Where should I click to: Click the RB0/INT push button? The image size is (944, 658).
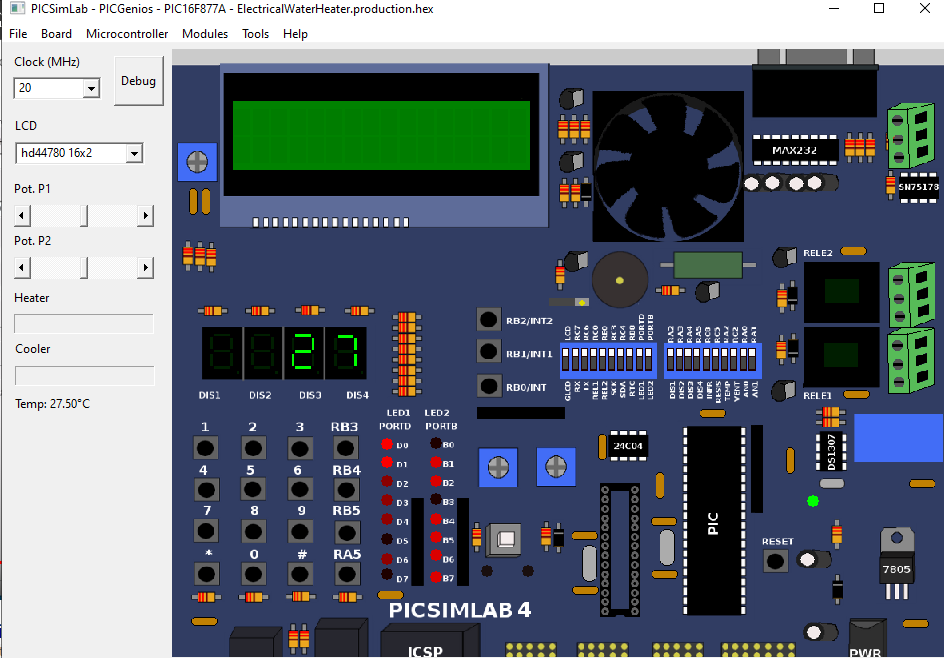[x=488, y=385]
